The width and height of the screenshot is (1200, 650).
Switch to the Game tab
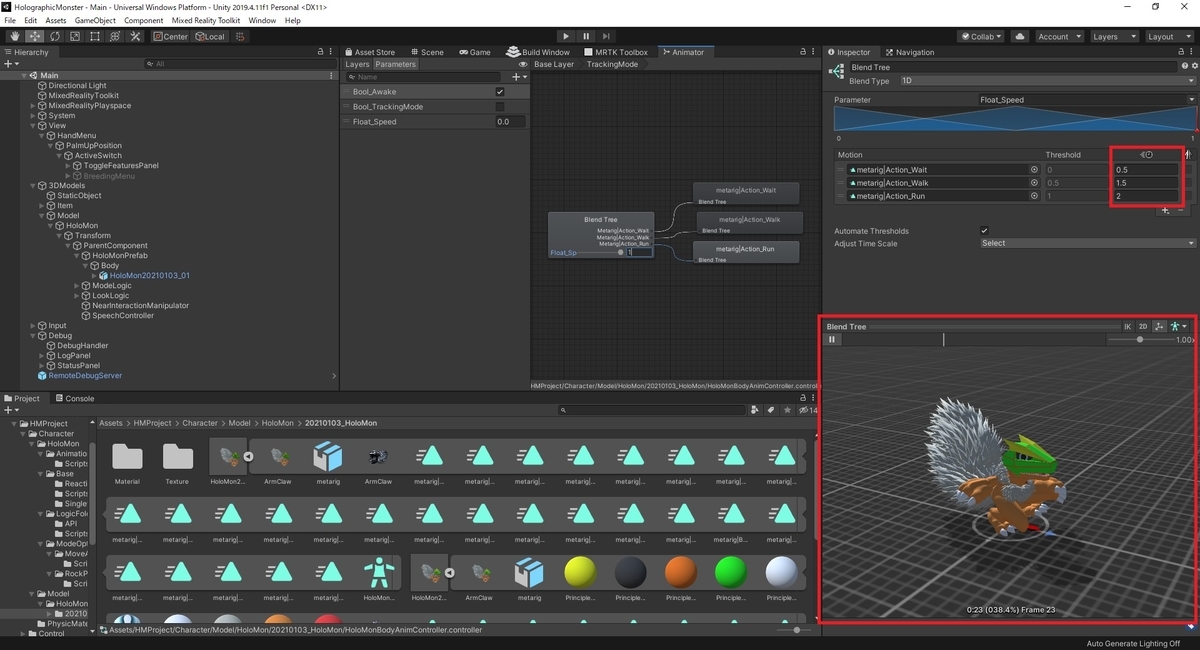click(474, 52)
